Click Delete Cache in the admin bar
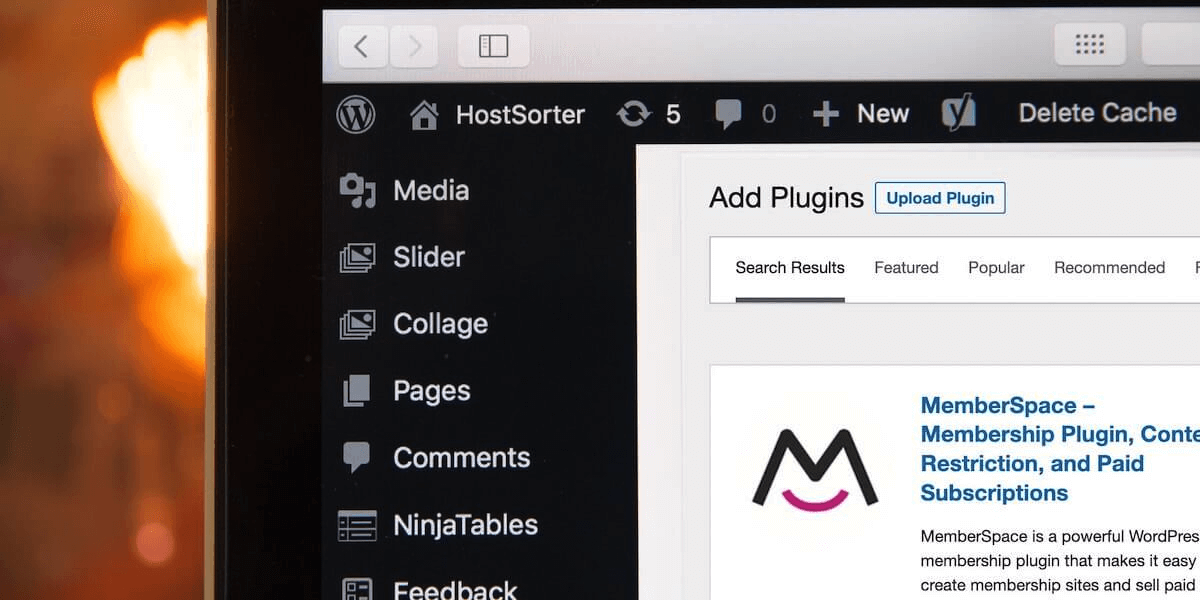 [1097, 113]
